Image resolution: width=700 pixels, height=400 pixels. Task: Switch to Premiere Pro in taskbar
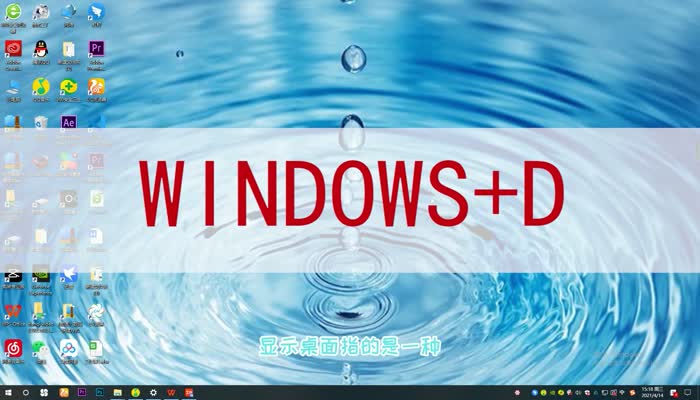pyautogui.click(x=82, y=392)
